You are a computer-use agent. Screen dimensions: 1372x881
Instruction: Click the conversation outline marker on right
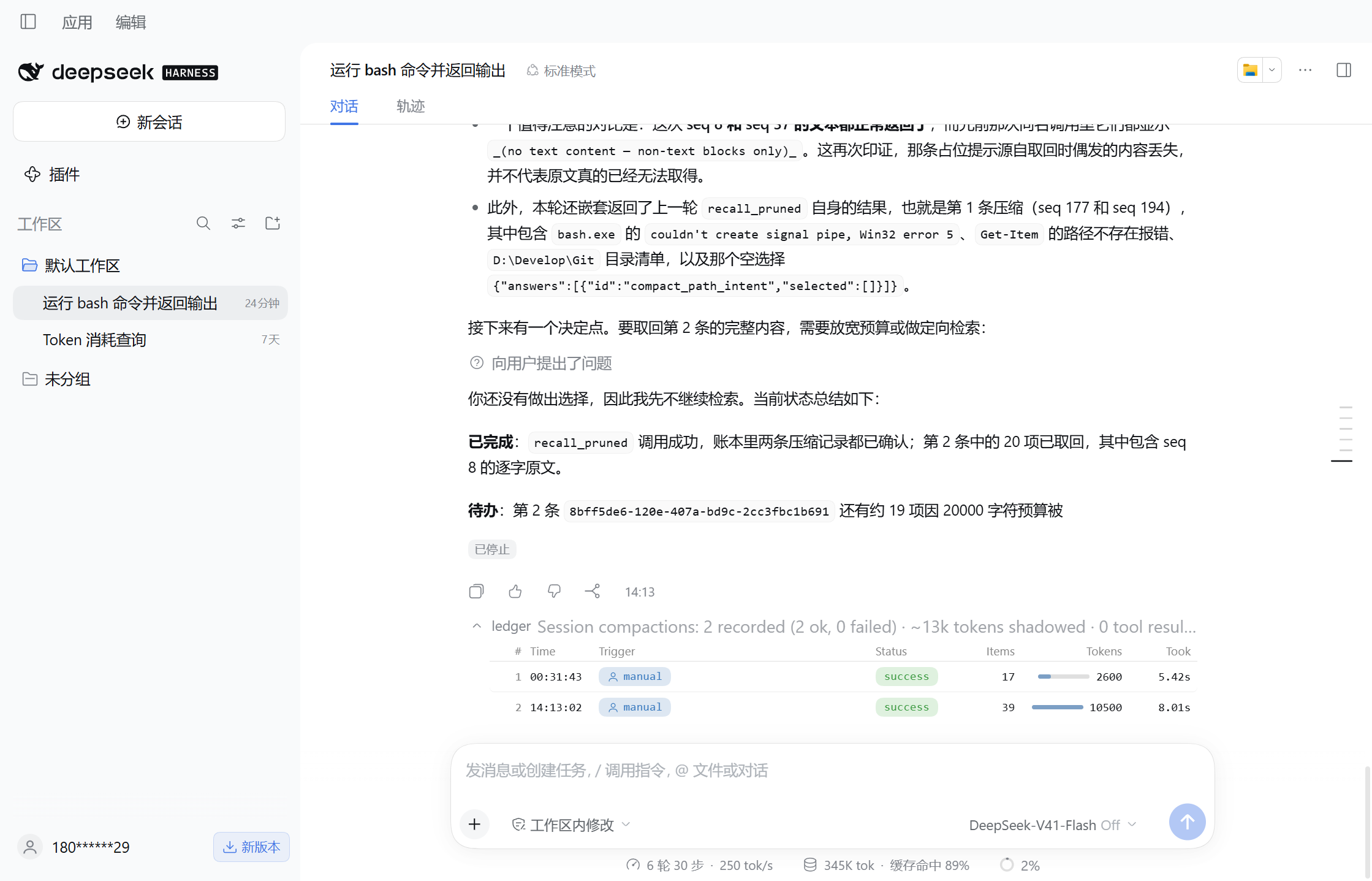pos(1342,460)
